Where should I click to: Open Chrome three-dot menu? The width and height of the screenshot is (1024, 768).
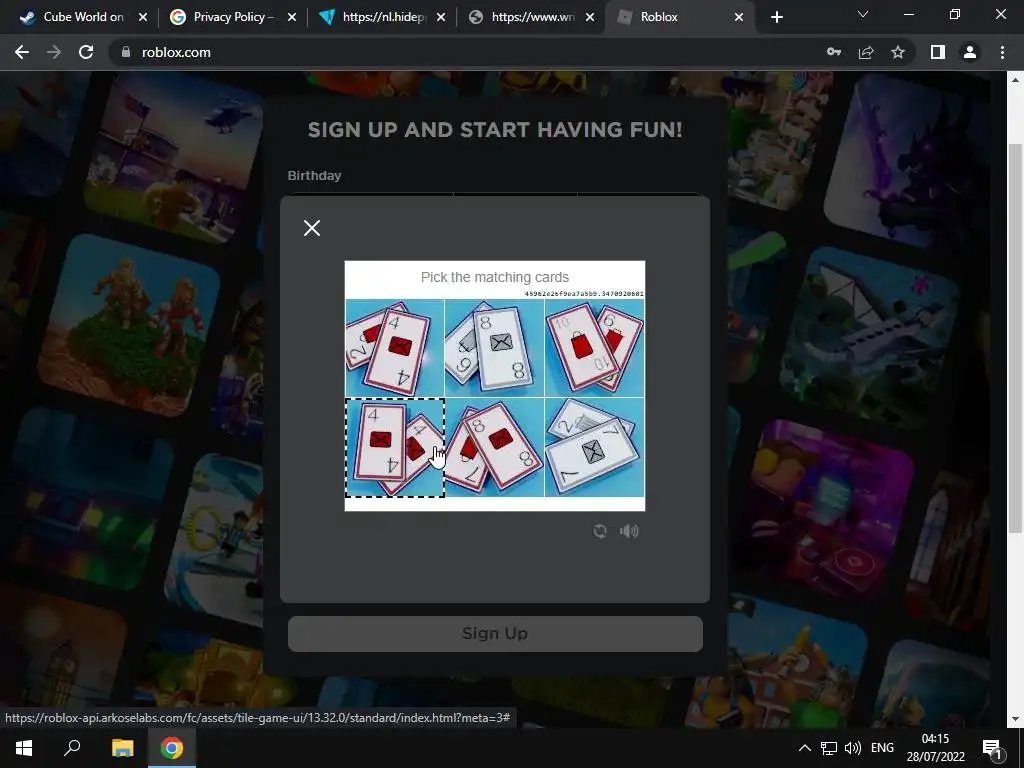[x=1002, y=52]
